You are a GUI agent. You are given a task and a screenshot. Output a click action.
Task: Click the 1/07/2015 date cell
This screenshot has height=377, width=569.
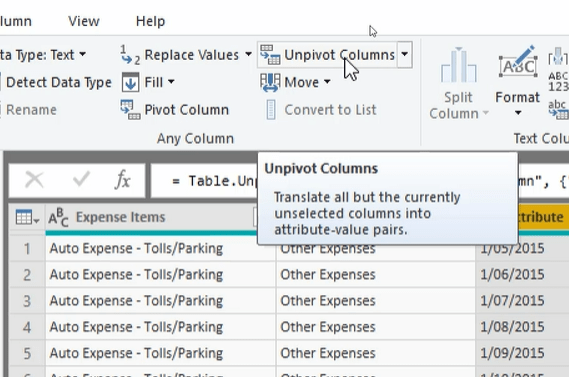(523, 301)
